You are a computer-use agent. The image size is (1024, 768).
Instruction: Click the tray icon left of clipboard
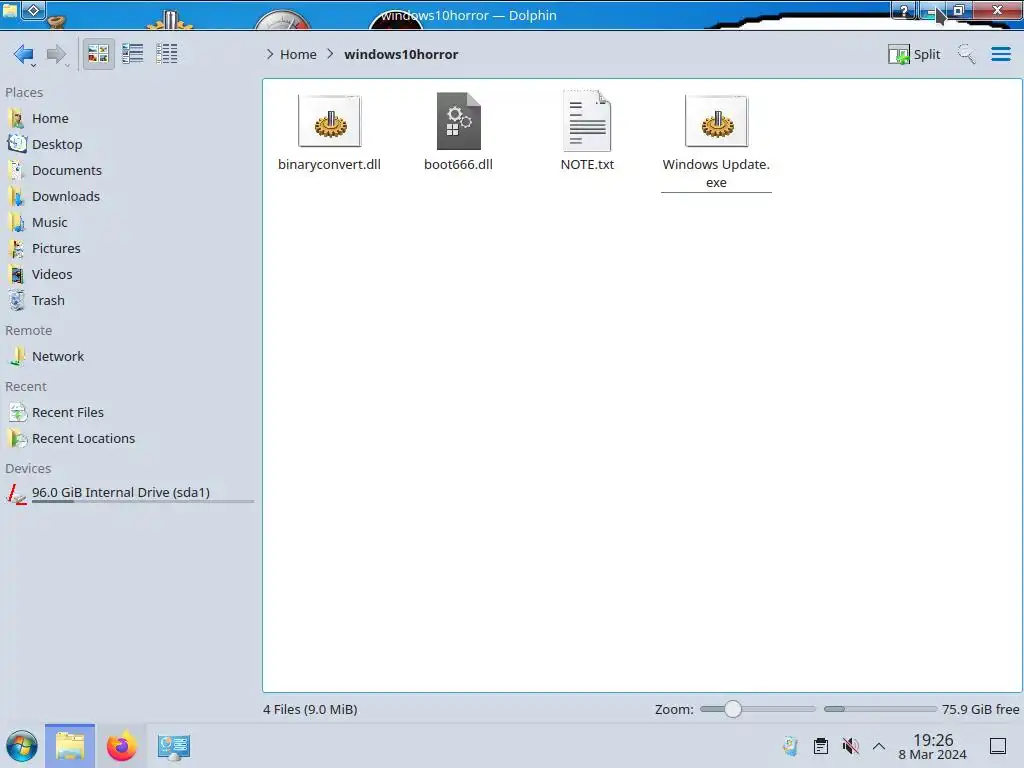point(791,746)
